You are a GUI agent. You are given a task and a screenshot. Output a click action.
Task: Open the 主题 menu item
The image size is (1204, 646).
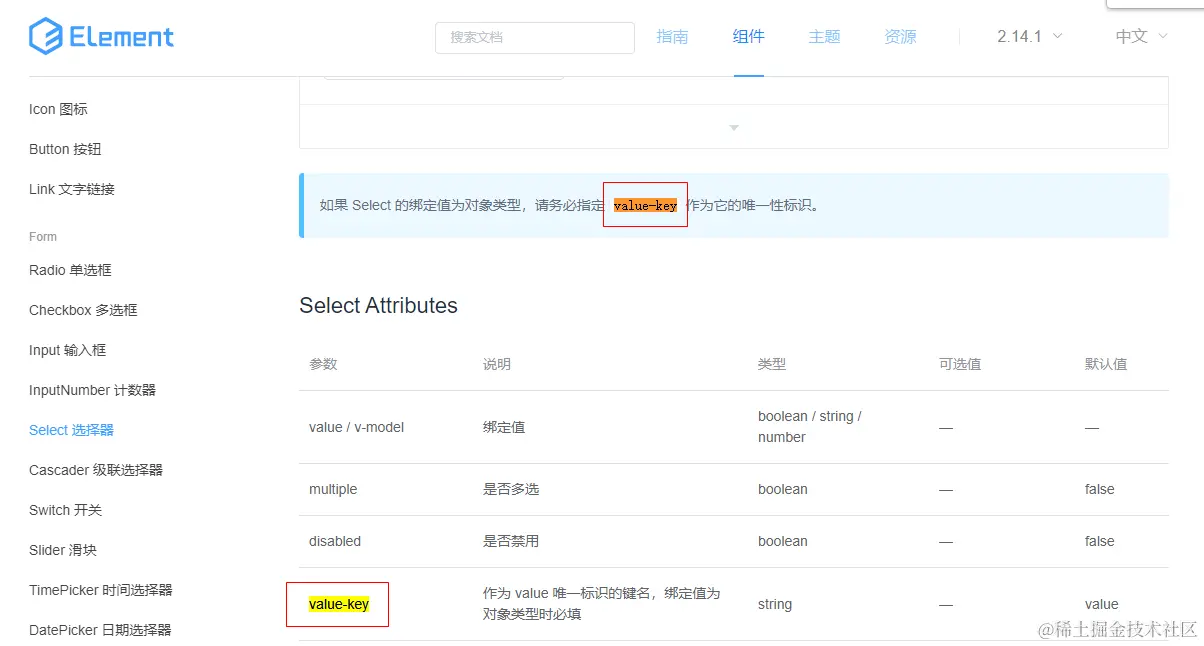coord(823,36)
